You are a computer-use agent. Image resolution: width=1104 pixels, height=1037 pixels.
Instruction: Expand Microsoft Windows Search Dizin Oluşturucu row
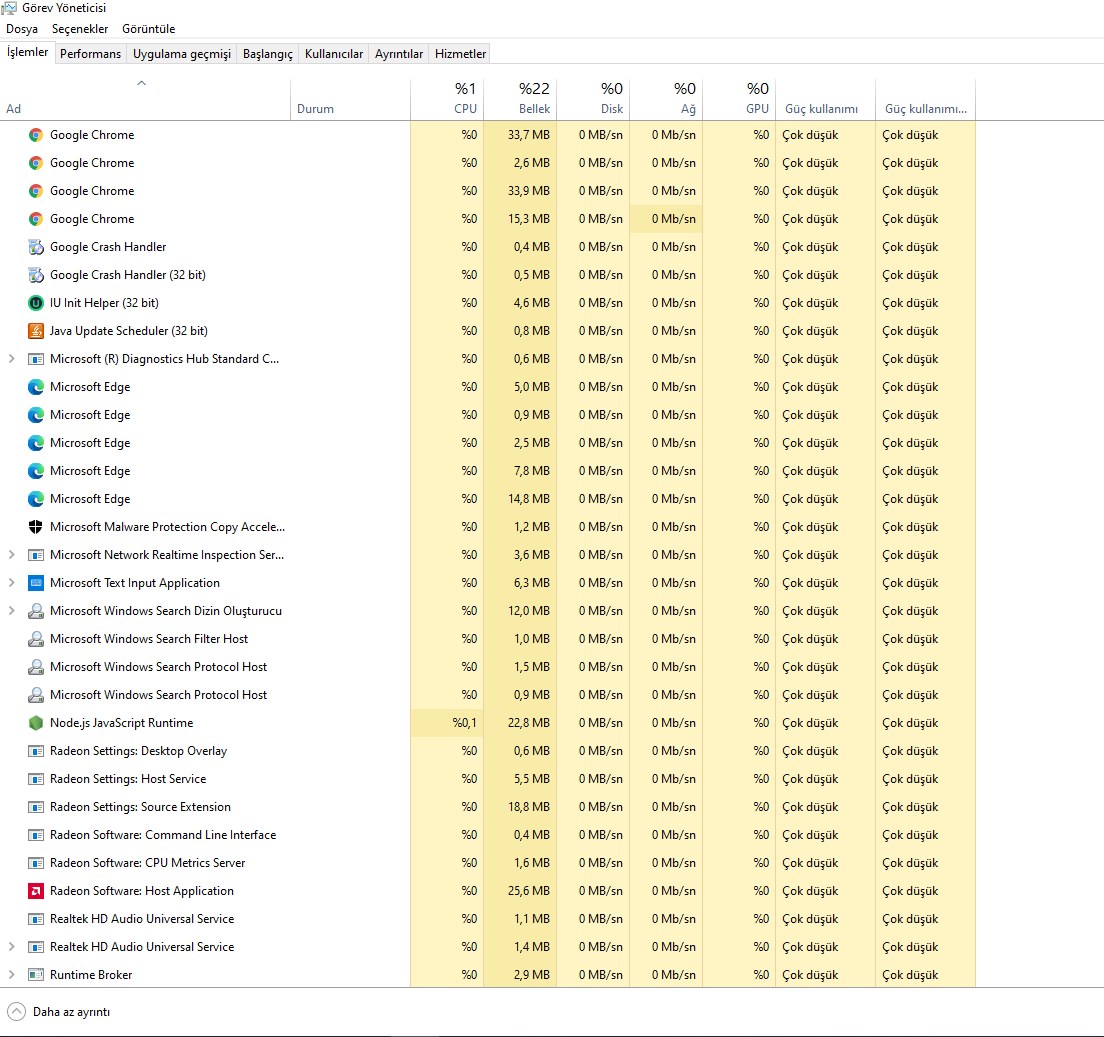[x=11, y=611]
